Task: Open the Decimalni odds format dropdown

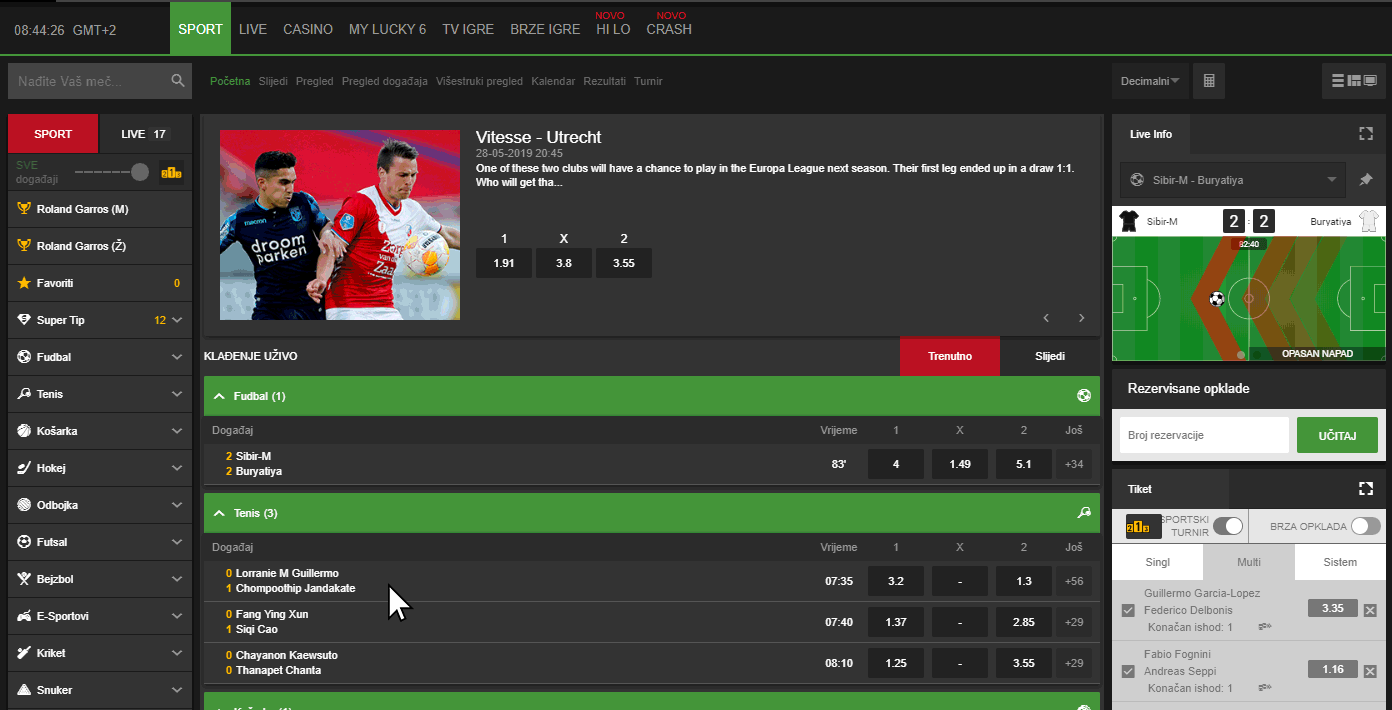Action: point(1150,81)
